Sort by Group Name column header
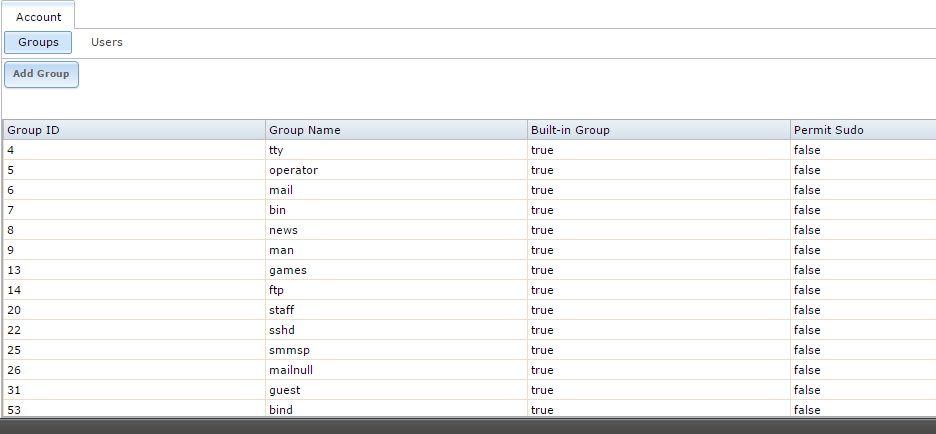936x434 pixels. click(x=396, y=130)
